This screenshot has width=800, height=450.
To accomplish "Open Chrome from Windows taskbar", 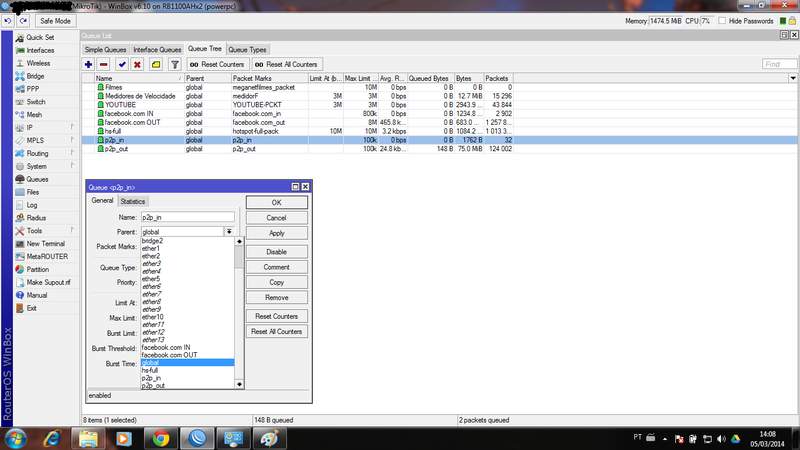I will 161,438.
